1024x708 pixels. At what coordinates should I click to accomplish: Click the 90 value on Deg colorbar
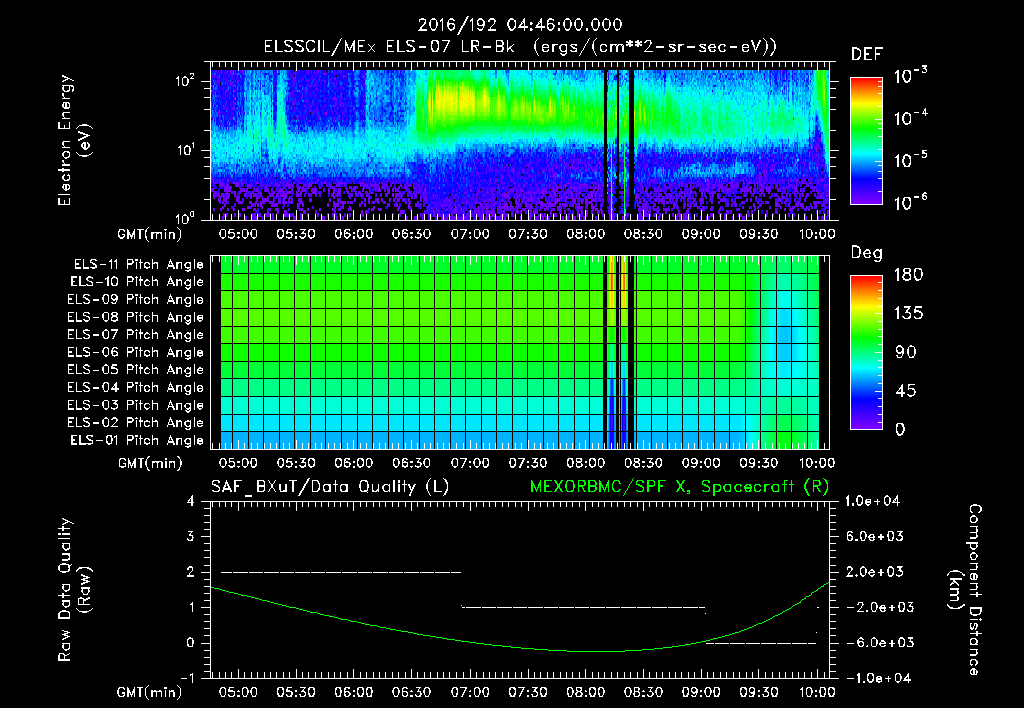pos(904,353)
